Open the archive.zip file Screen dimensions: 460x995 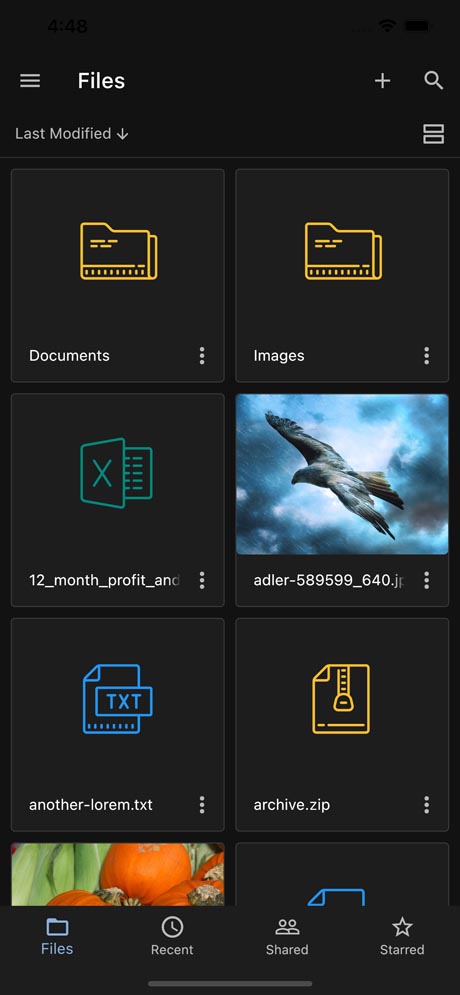pos(342,725)
